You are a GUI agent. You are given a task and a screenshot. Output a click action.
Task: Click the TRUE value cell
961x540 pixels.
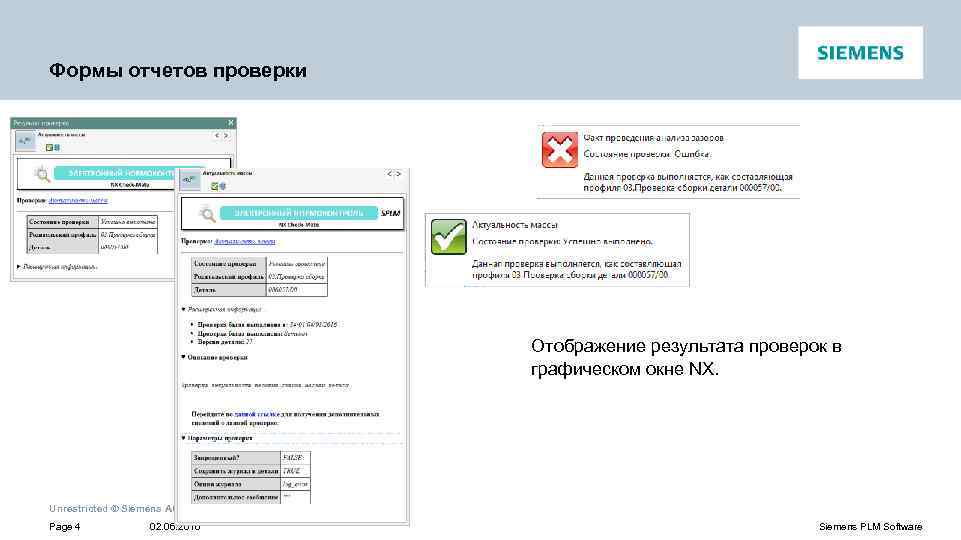click(295, 471)
